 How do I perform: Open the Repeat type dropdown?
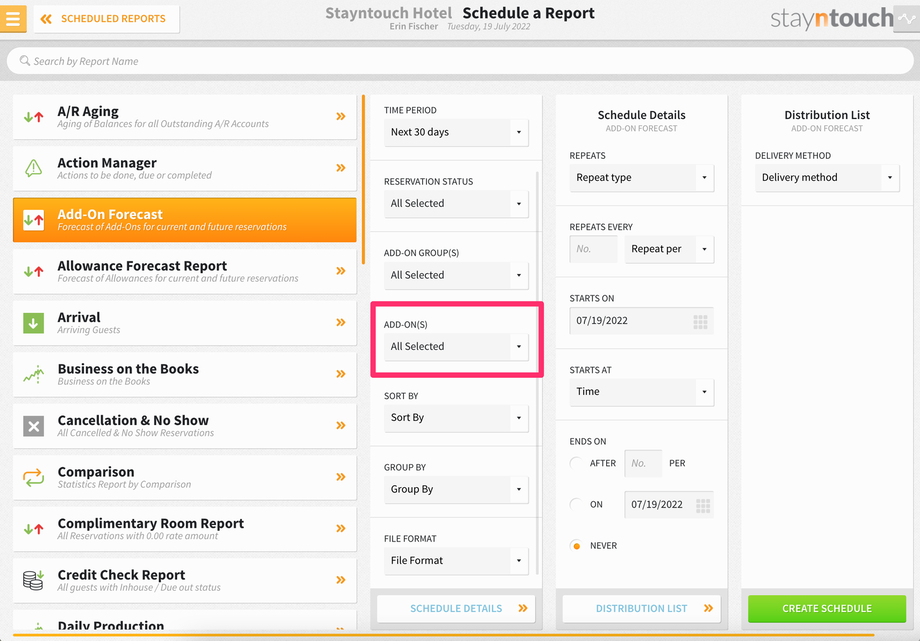tap(641, 178)
